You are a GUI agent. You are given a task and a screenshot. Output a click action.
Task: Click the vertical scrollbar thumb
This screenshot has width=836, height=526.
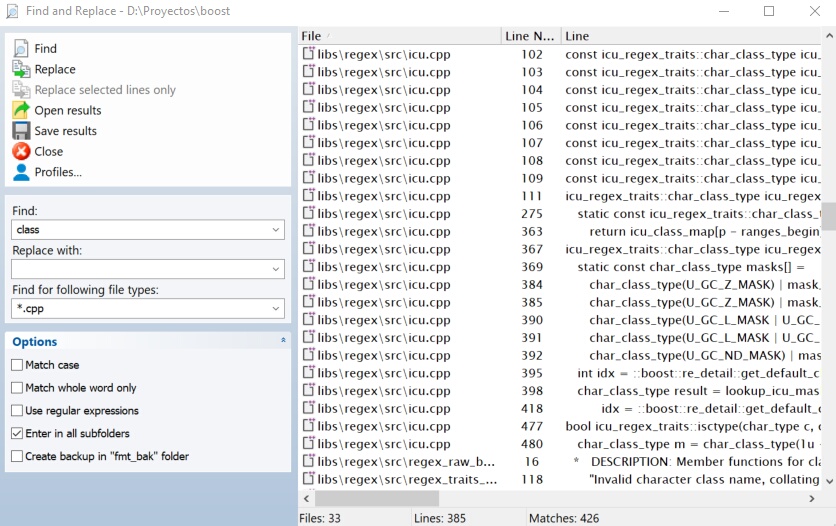coord(829,216)
